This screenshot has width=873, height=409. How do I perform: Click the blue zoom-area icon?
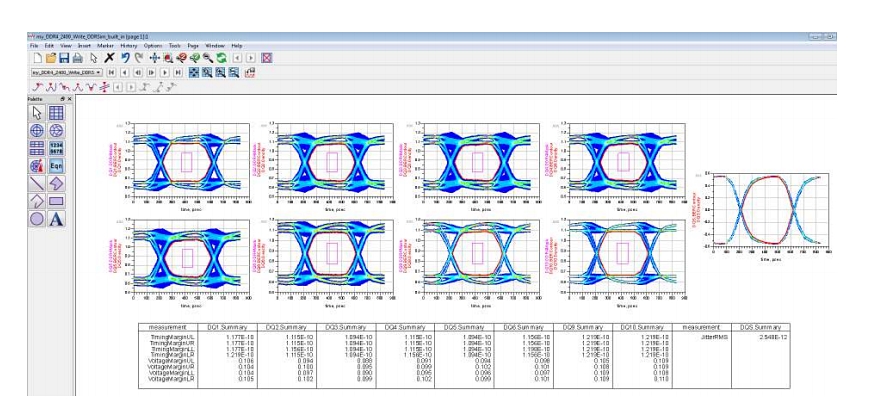tap(207, 72)
